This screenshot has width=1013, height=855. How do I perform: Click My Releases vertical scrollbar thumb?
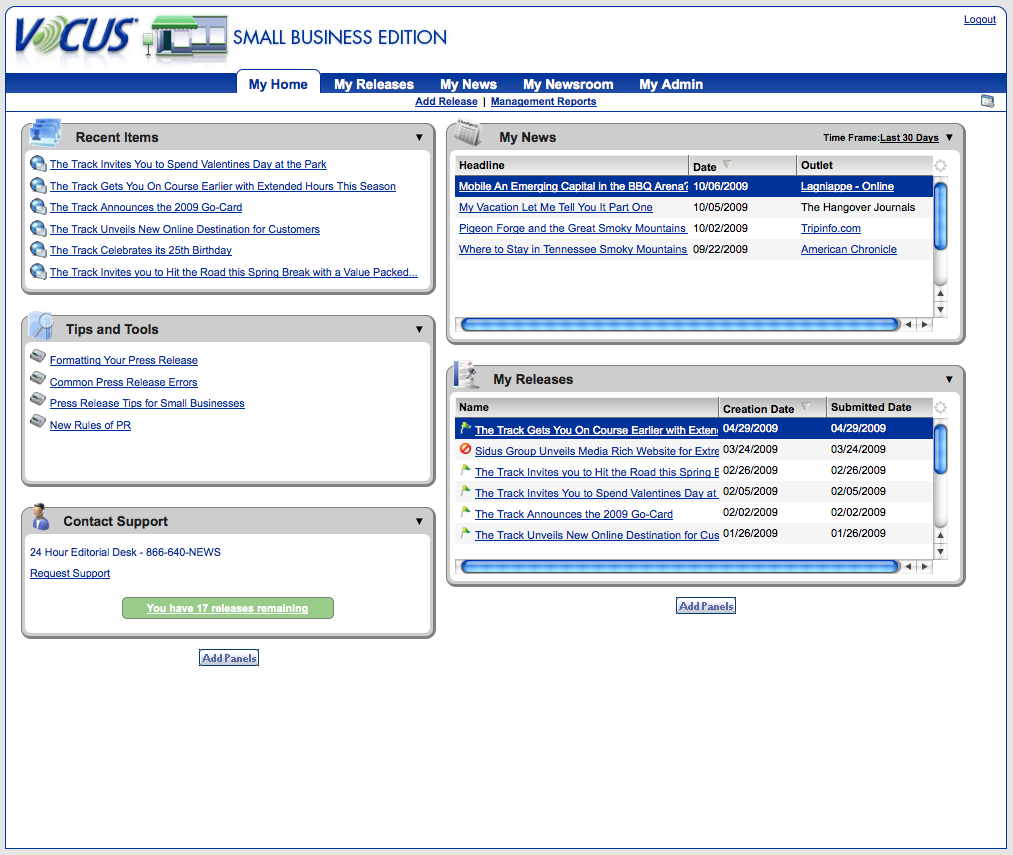(x=941, y=449)
